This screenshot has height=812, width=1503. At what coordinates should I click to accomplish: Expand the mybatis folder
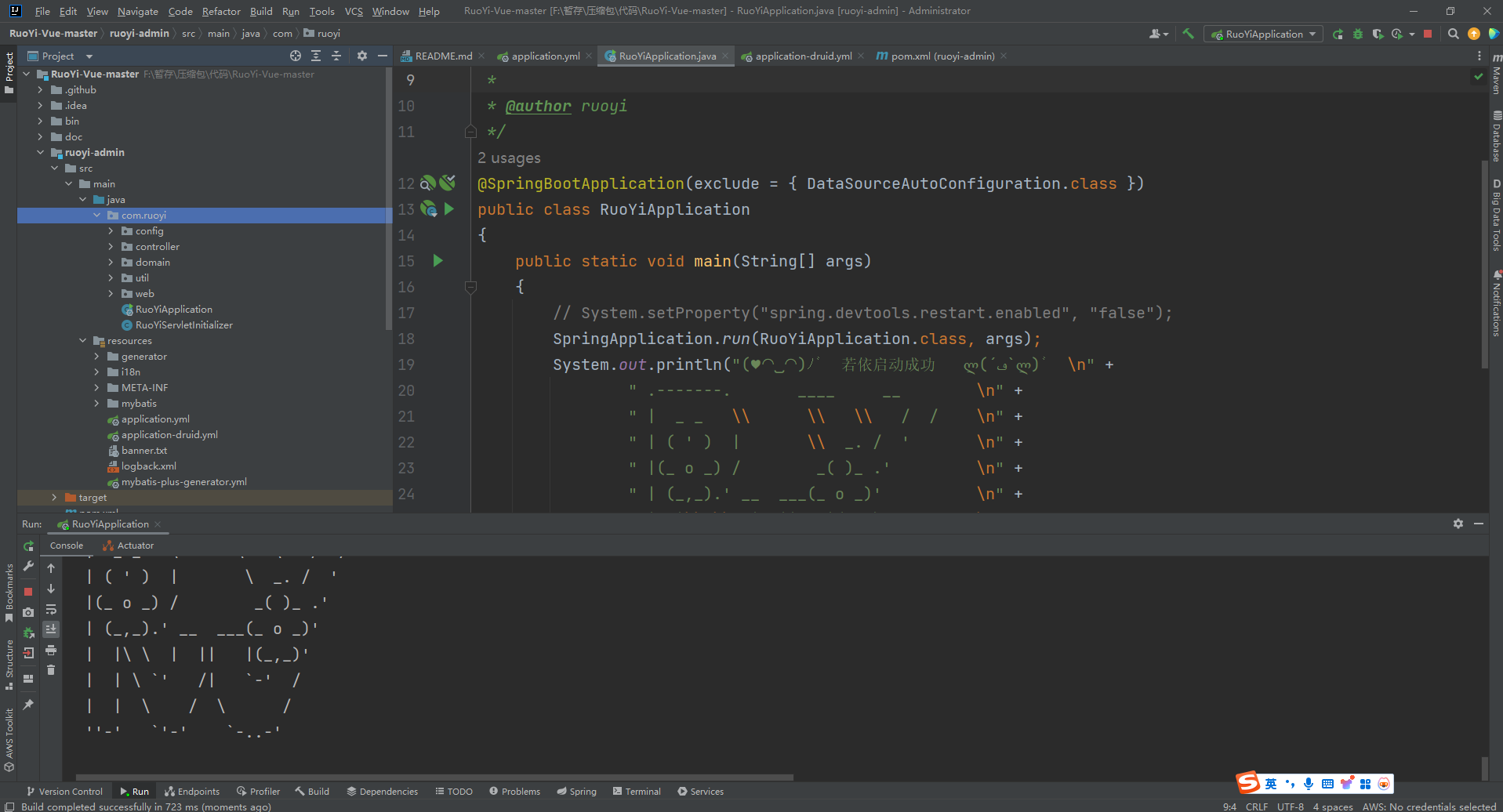(x=96, y=404)
